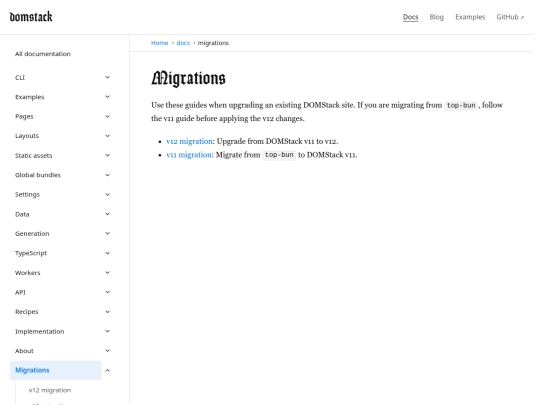This screenshot has width=540, height=405.
Task: Open the Generation sidebar page
Action: [x=32, y=233]
